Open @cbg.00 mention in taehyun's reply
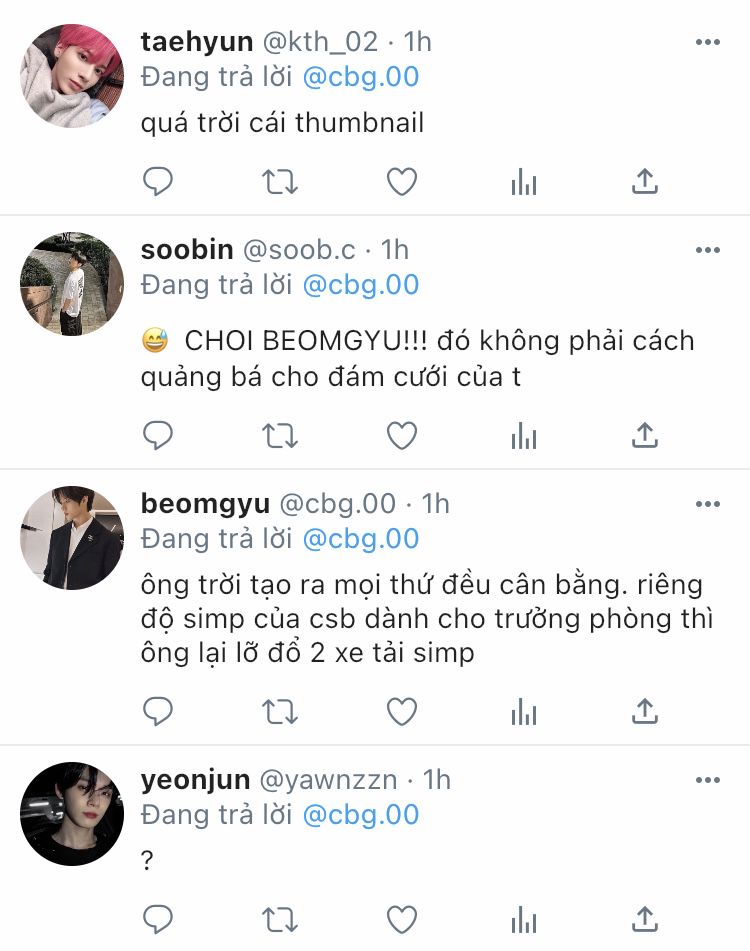Screen dimensions: 750x951 (x=361, y=77)
